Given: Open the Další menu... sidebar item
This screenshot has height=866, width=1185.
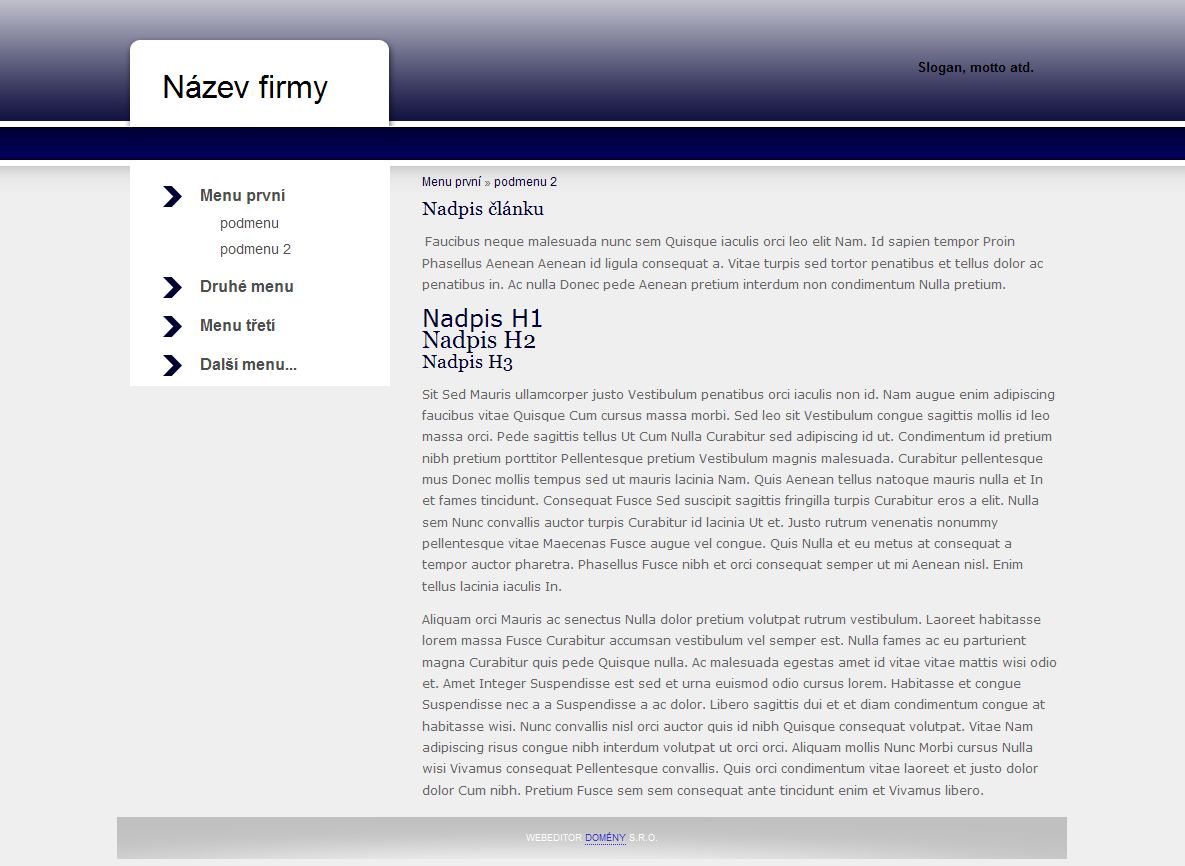Looking at the screenshot, I should pyautogui.click(x=248, y=365).
